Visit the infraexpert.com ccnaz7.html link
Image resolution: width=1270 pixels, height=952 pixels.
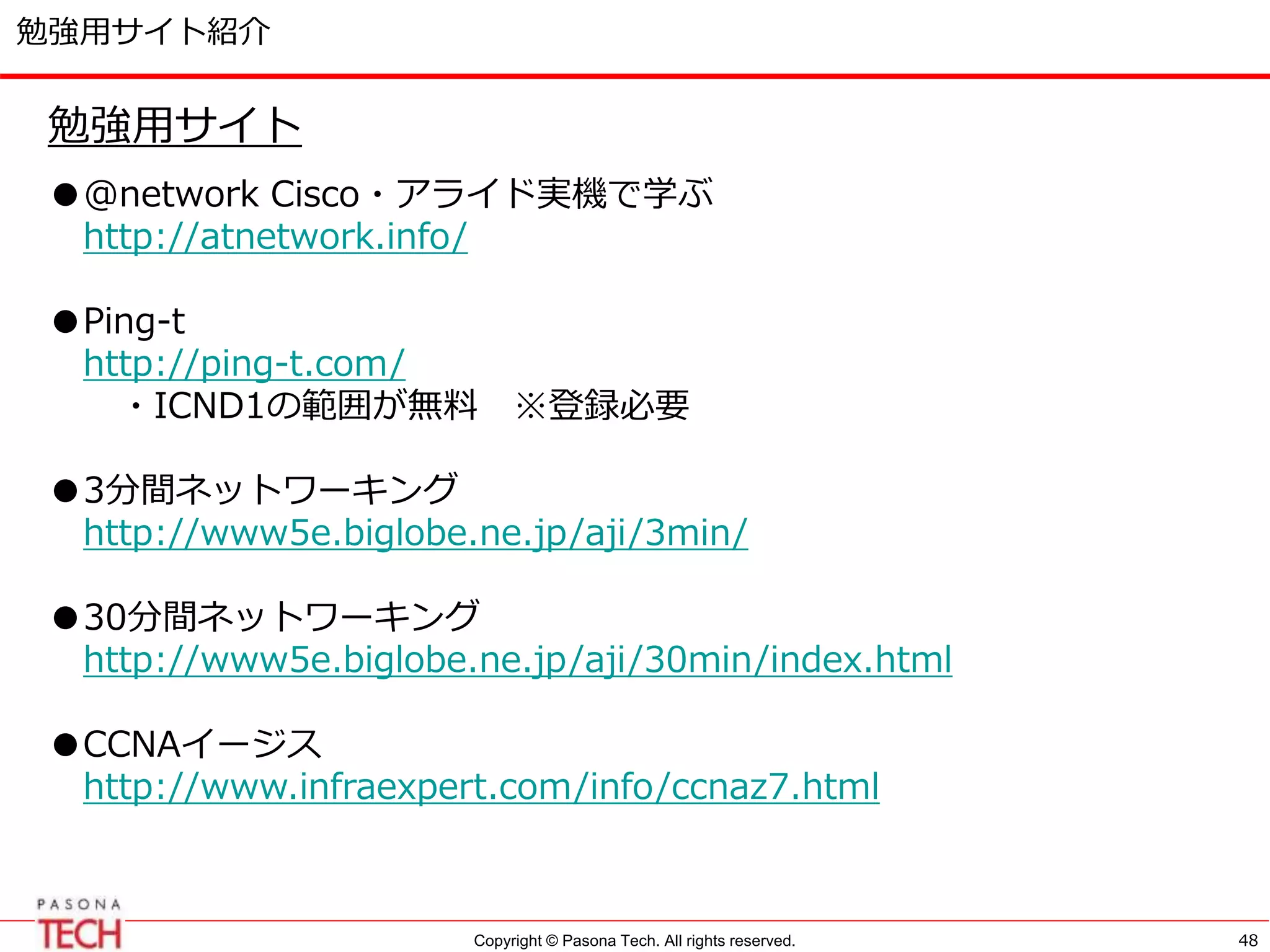[x=481, y=787]
